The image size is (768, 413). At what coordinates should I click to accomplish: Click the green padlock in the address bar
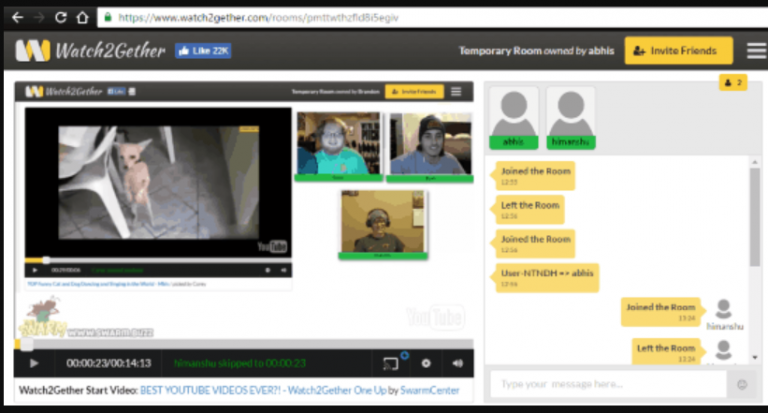click(x=108, y=17)
